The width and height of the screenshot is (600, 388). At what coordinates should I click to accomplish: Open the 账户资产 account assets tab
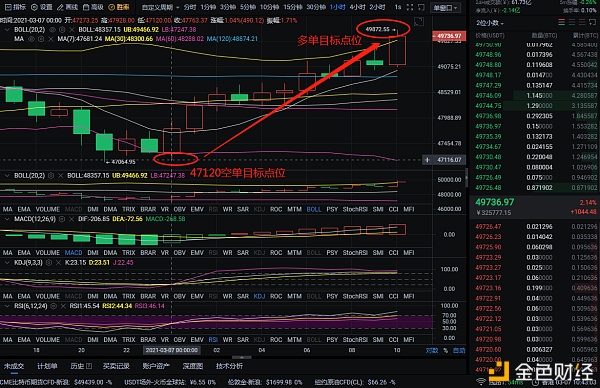coord(156,366)
